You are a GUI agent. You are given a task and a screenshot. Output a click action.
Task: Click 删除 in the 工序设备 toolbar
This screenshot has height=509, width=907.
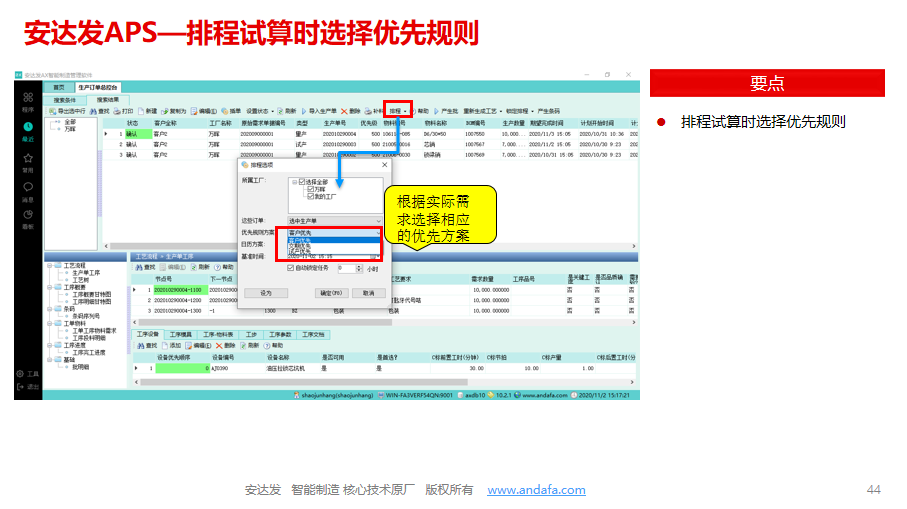226,345
